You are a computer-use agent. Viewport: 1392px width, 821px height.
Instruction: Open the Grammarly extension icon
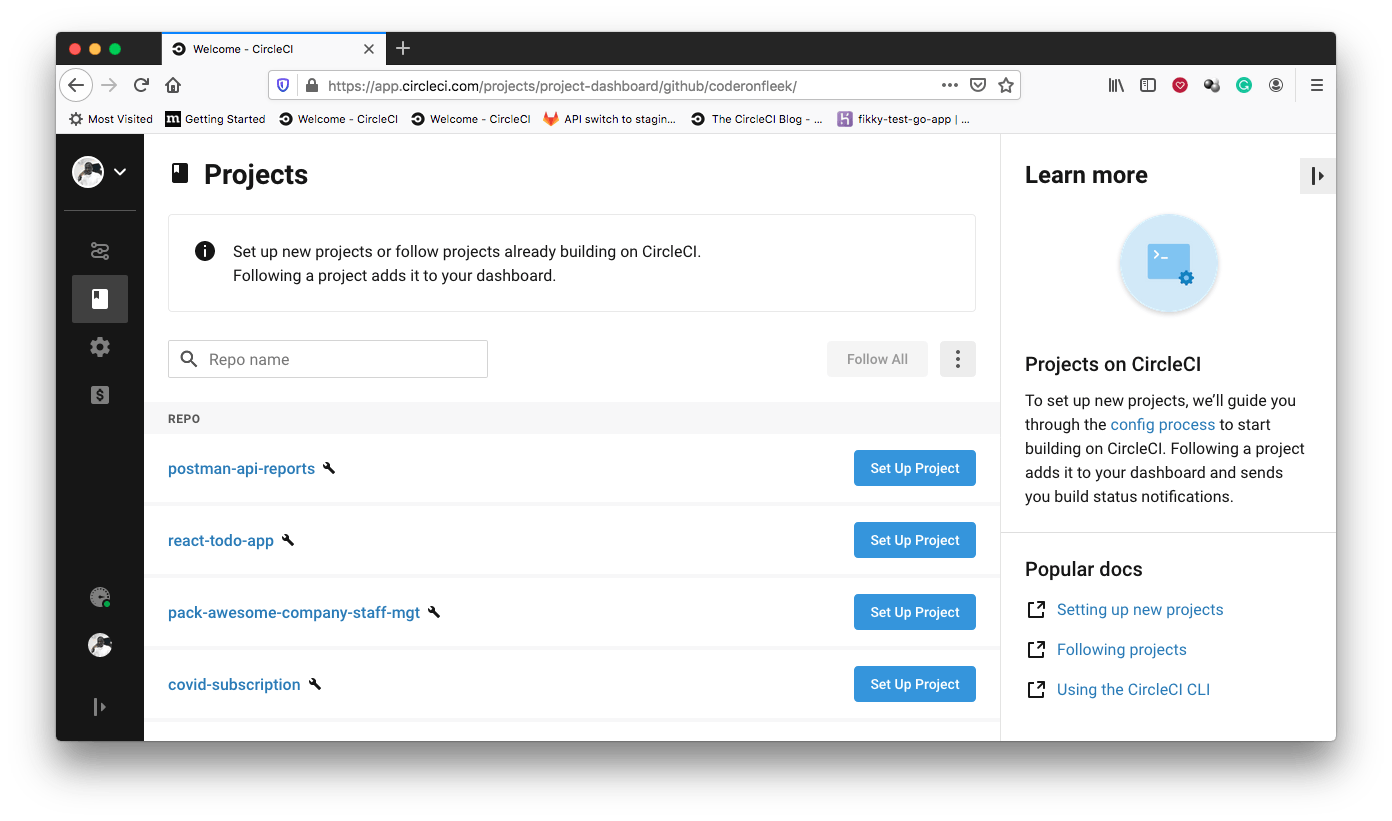tap(1243, 85)
